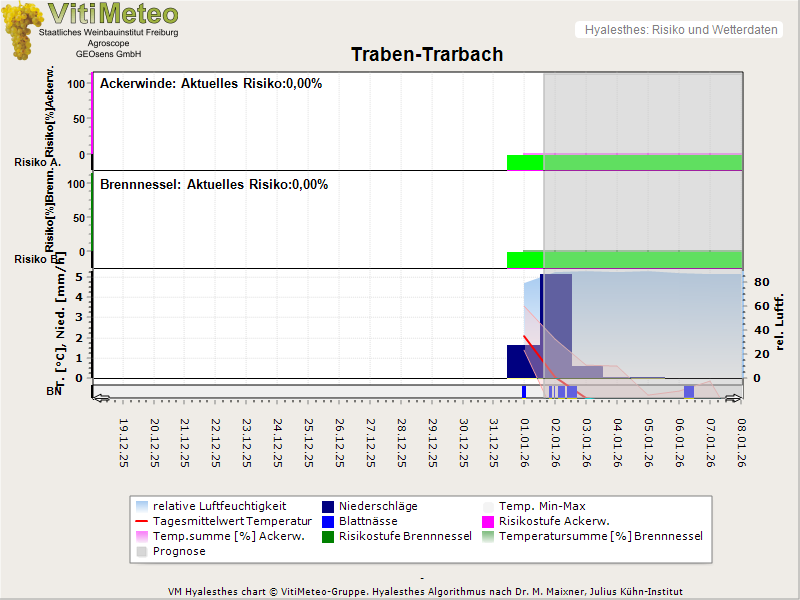Click the Blattnässe legend swatch
The image size is (800, 600).
coord(328,521)
